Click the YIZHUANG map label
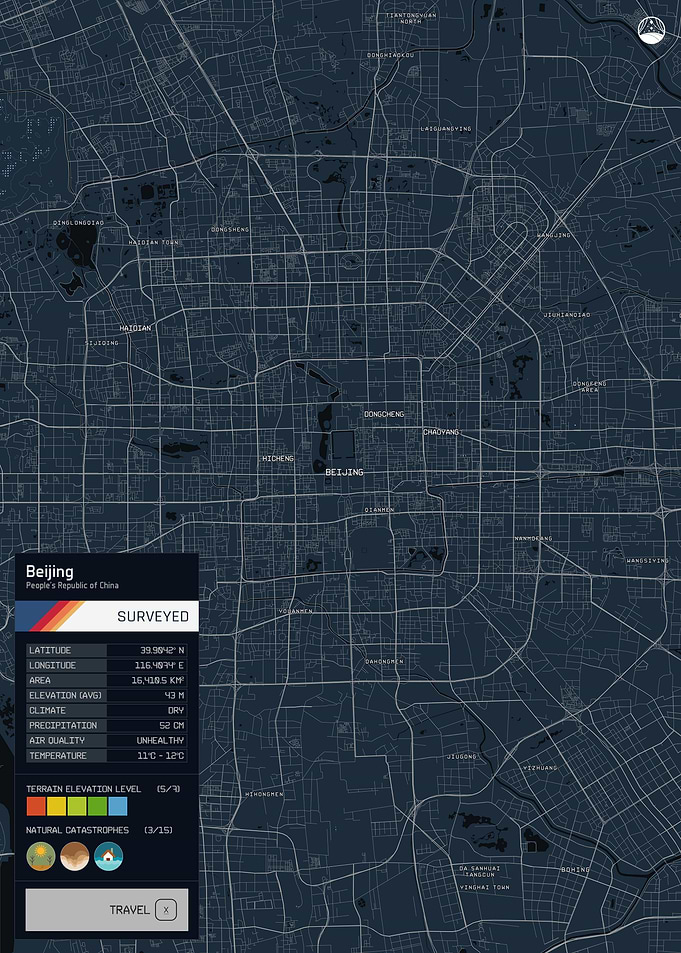The image size is (681, 953). tap(540, 768)
